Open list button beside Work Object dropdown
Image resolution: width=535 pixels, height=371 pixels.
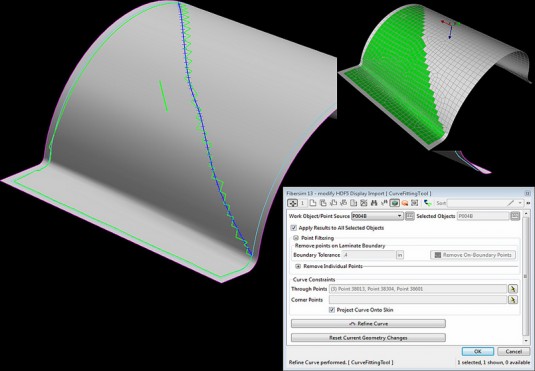[x=409, y=216]
